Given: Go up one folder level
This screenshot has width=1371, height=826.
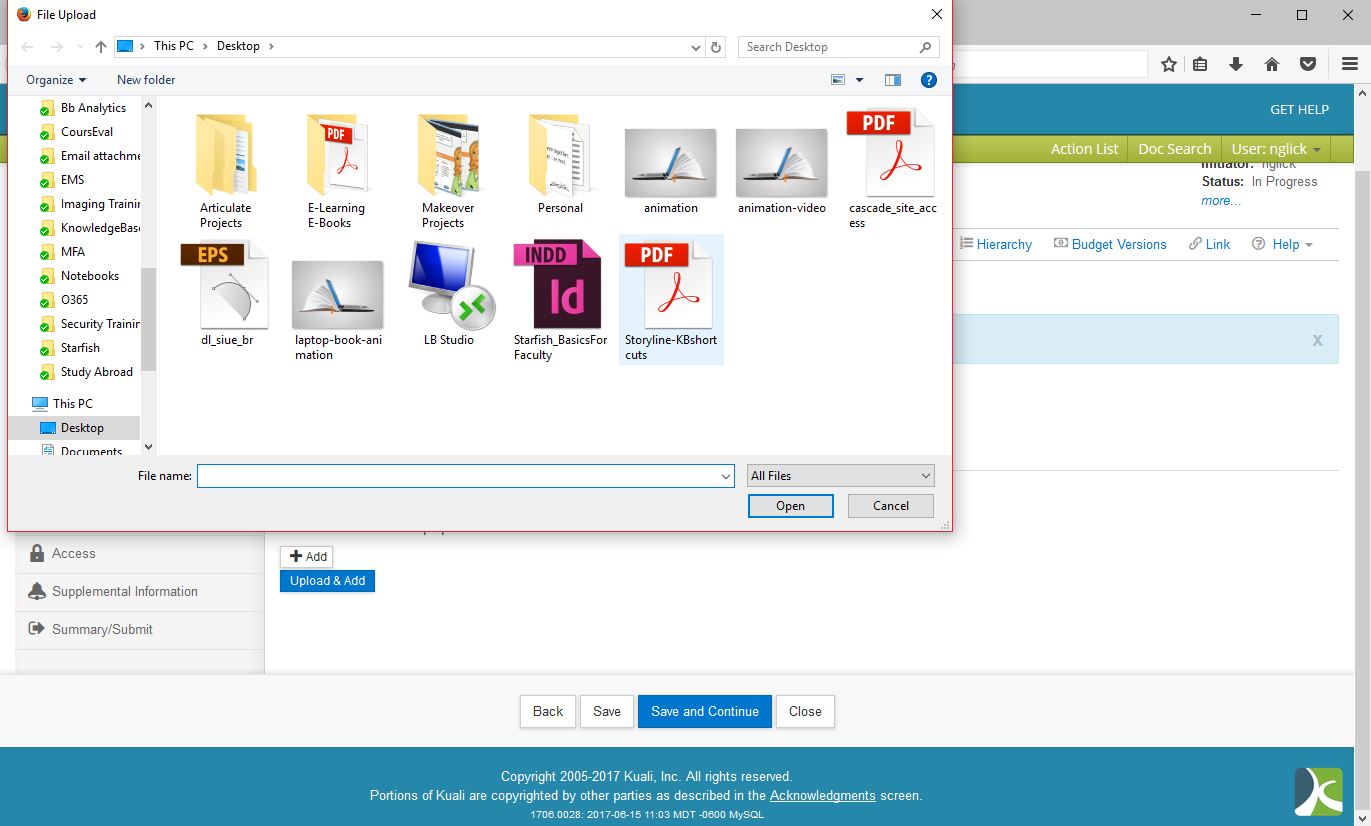Looking at the screenshot, I should [x=101, y=47].
